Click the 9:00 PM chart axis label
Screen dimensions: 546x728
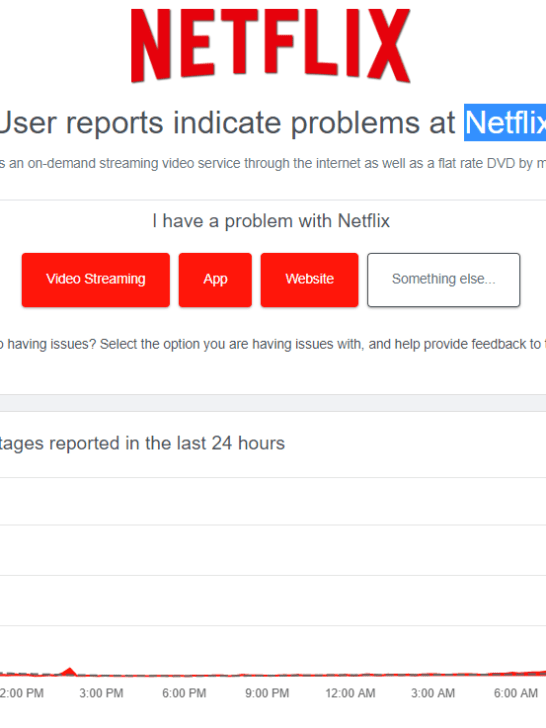(x=267, y=693)
